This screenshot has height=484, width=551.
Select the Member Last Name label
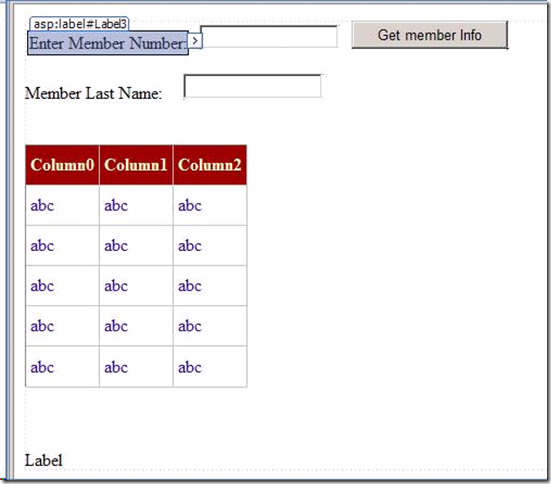[93, 93]
